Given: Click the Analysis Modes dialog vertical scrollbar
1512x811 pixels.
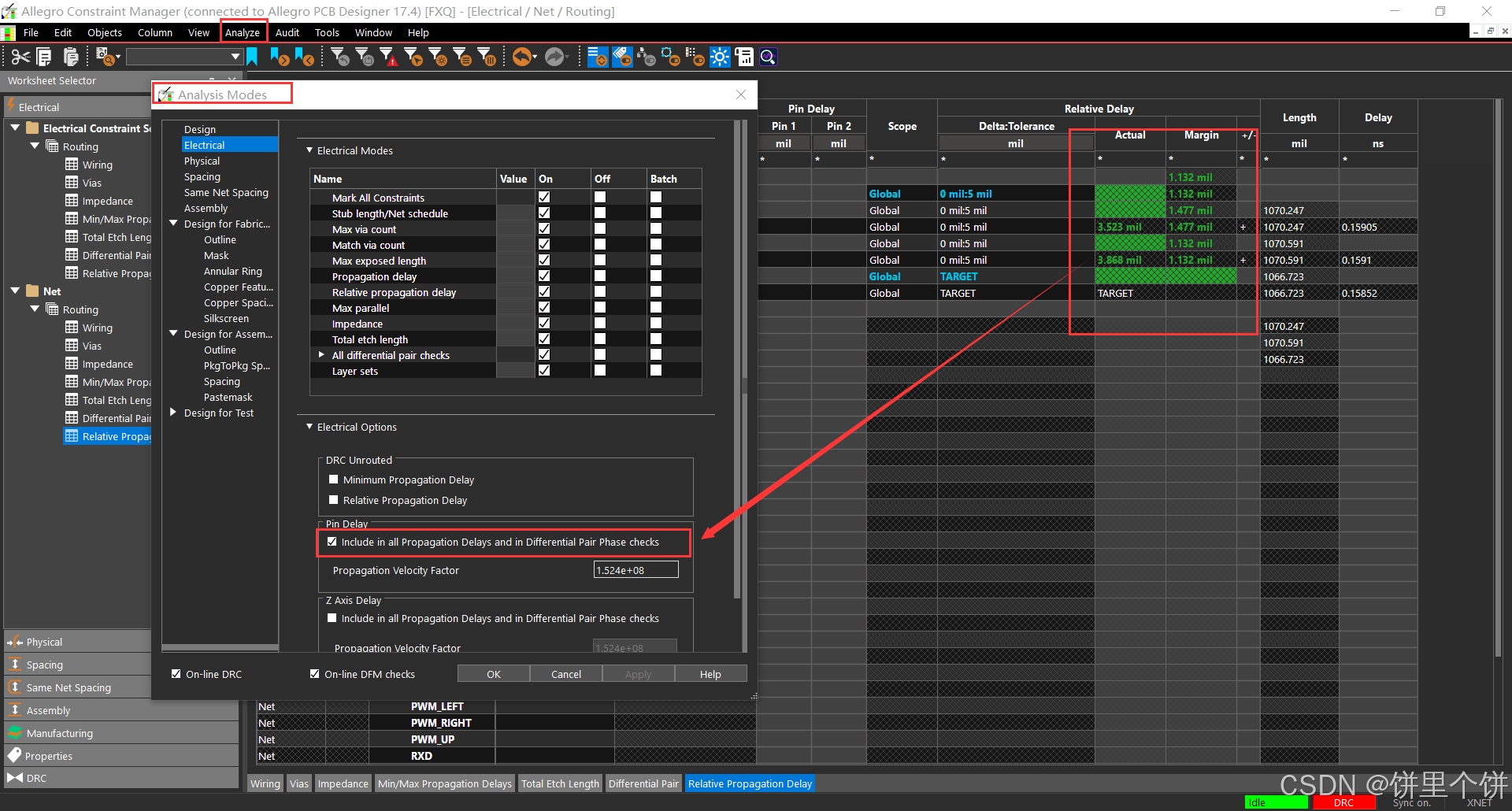Looking at the screenshot, I should pyautogui.click(x=737, y=360).
